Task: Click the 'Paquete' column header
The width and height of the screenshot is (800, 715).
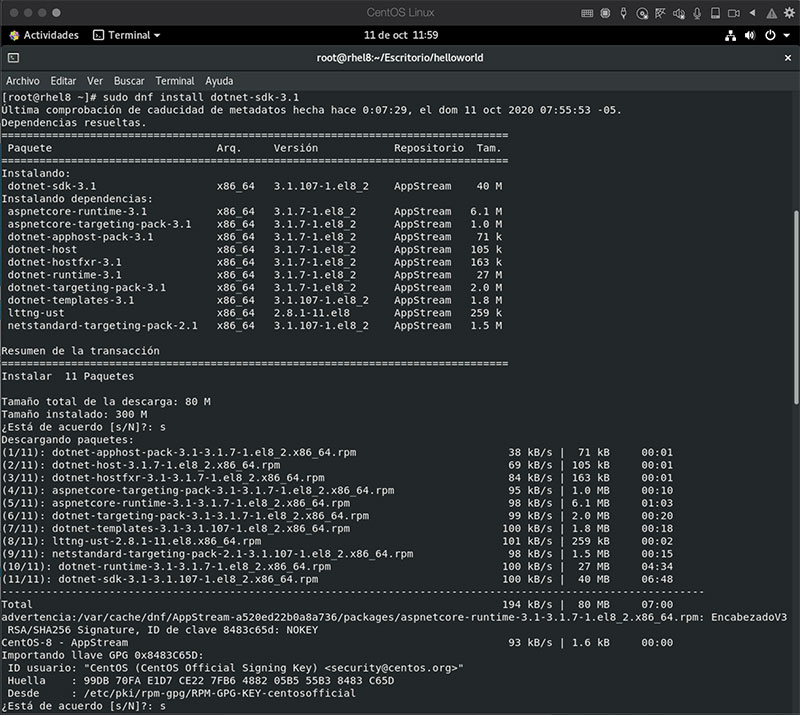Action: 30,148
